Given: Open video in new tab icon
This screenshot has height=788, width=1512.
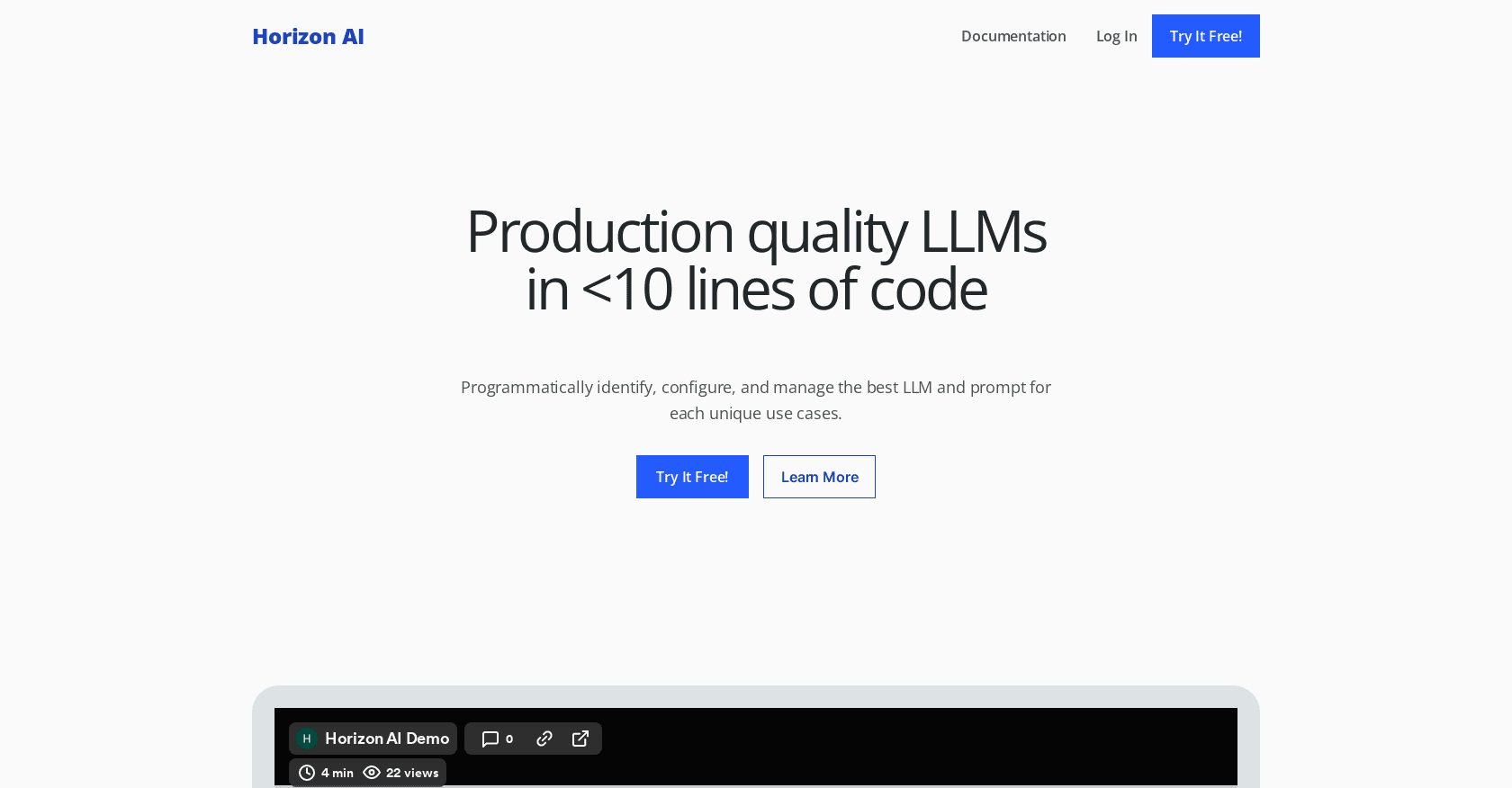Looking at the screenshot, I should [x=580, y=739].
